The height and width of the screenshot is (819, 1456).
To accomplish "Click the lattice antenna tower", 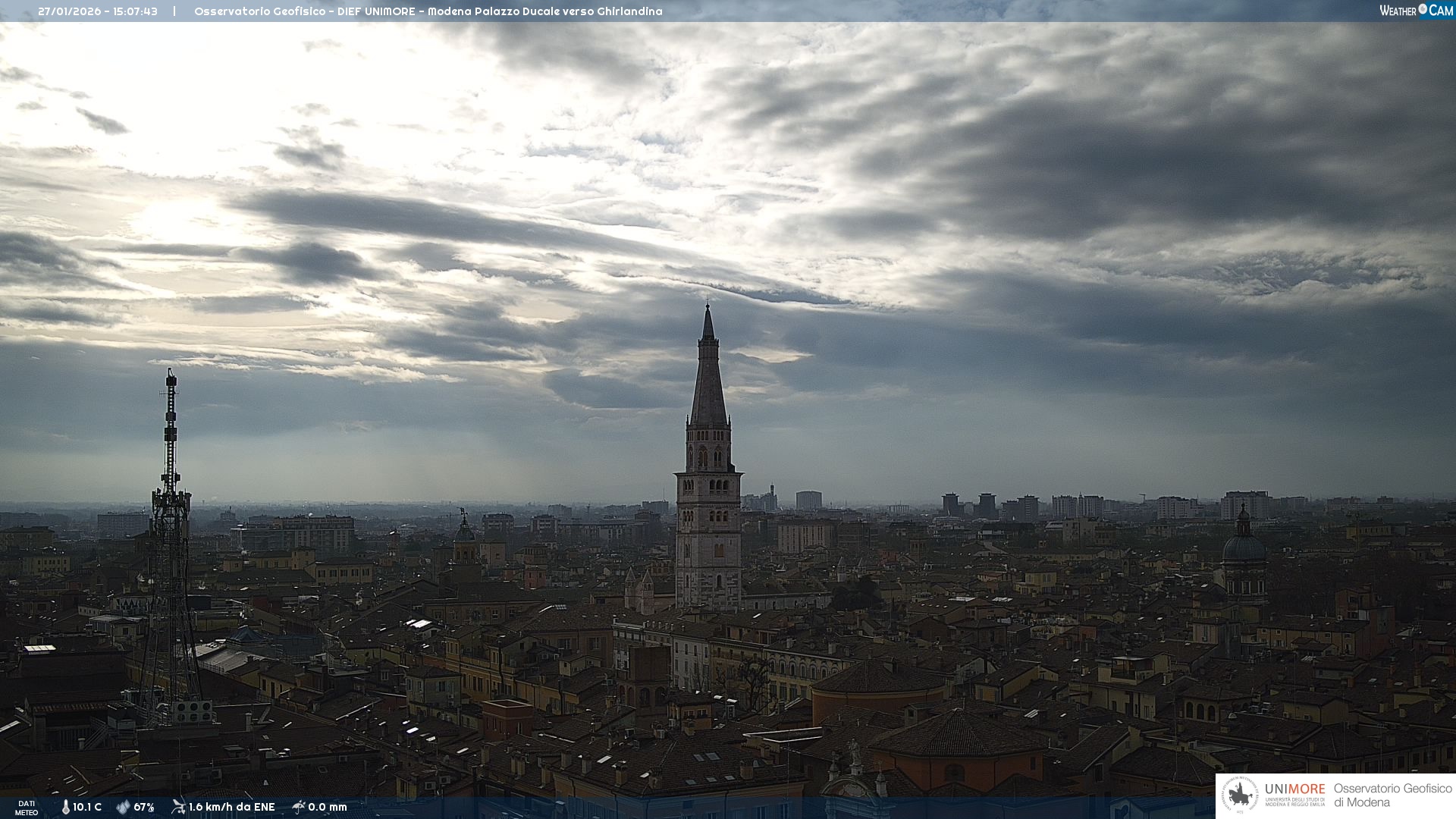I will coord(170,546).
